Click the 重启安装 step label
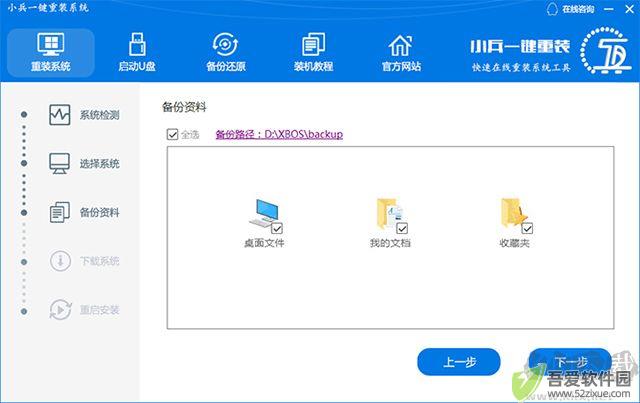 coord(99,310)
